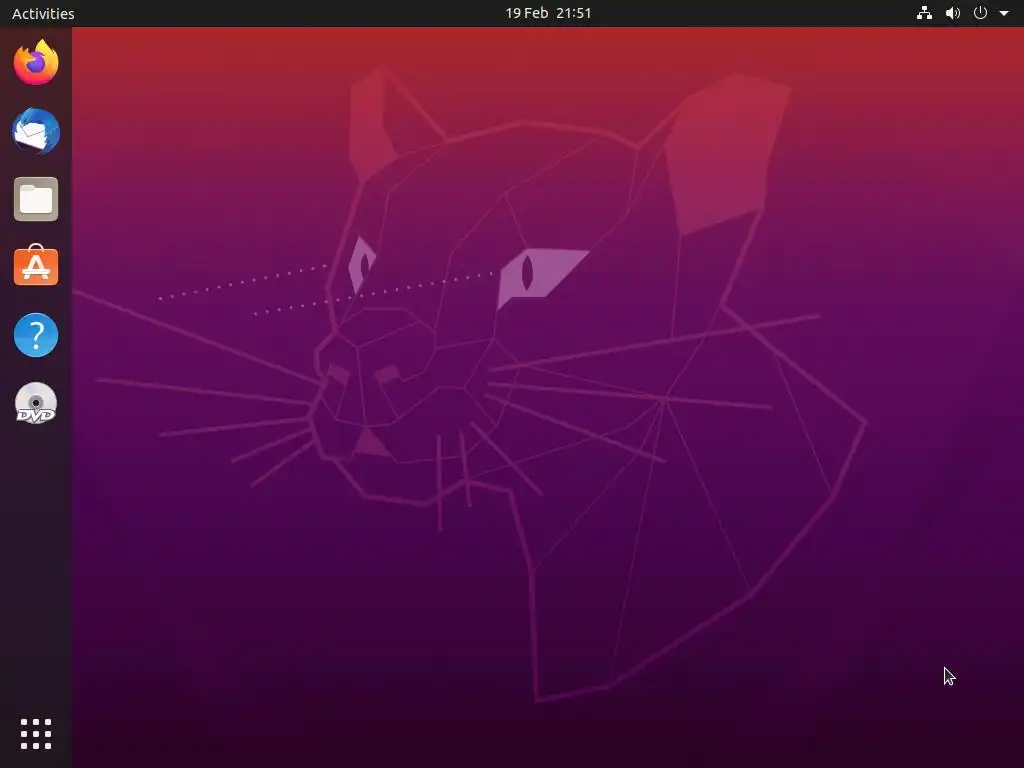Click the volume speaker icon
The height and width of the screenshot is (768, 1024).
coord(953,13)
